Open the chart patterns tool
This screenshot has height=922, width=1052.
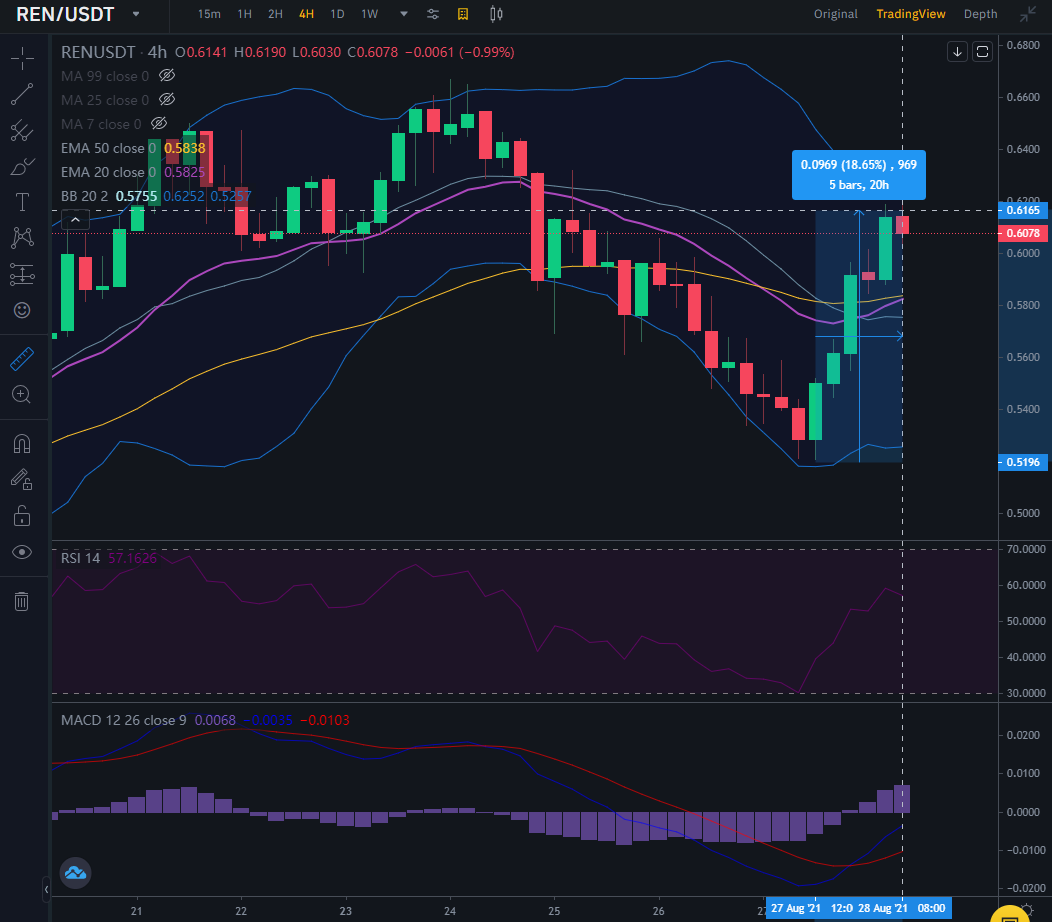(22, 238)
